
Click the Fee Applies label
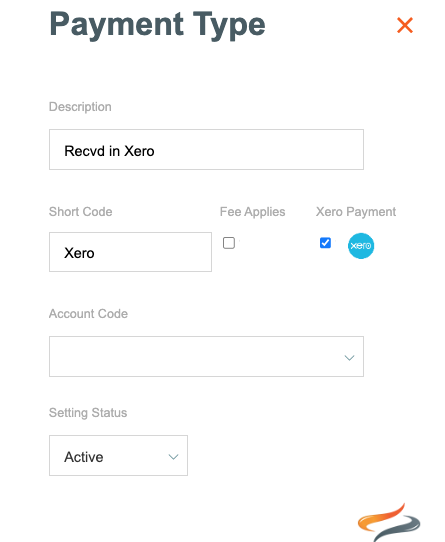pos(252,212)
